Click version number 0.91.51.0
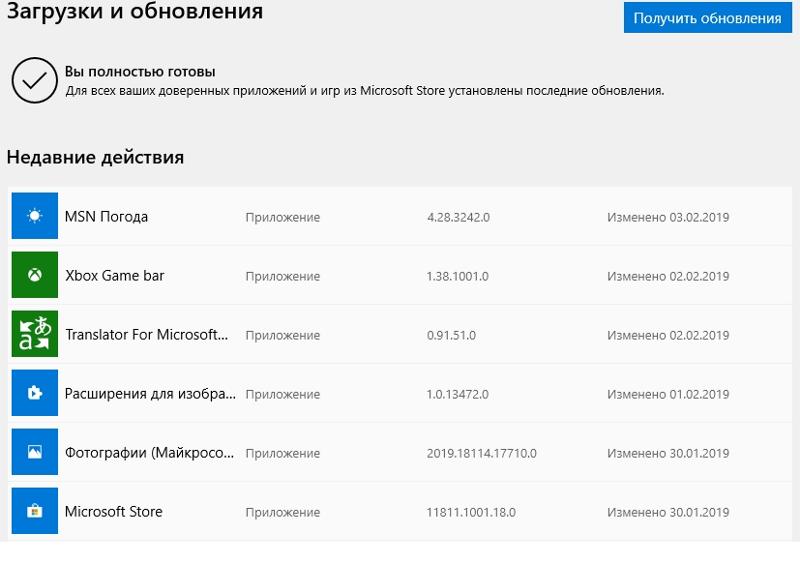Image resolution: width=800 pixels, height=580 pixels. click(451, 336)
